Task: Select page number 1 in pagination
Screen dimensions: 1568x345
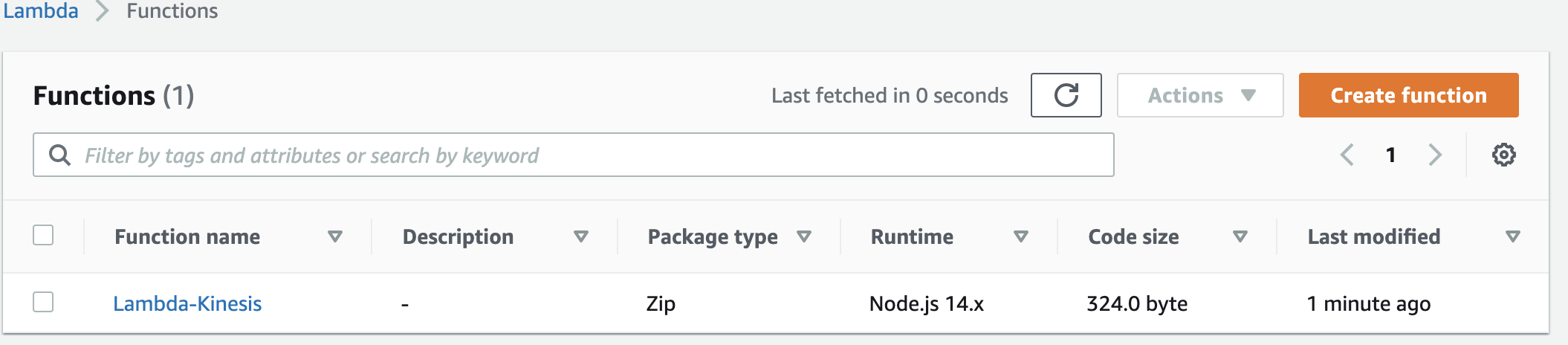Action: (x=1390, y=155)
